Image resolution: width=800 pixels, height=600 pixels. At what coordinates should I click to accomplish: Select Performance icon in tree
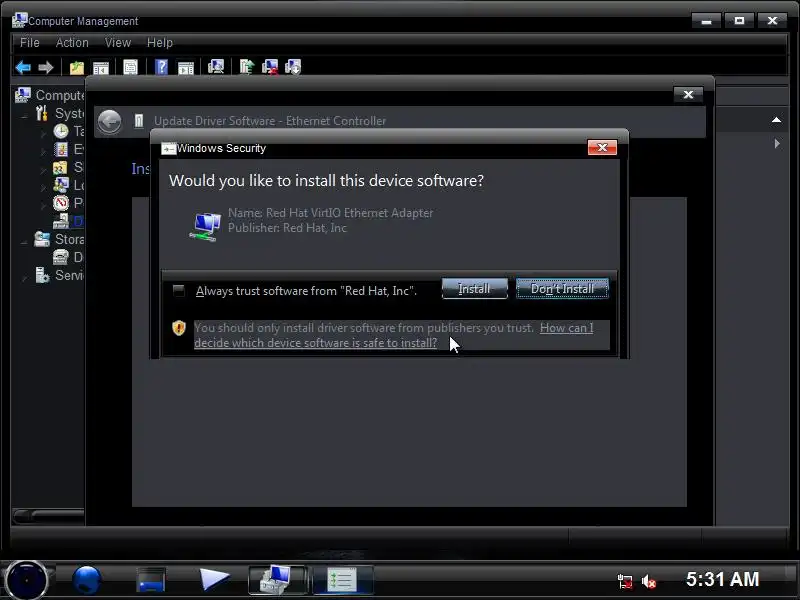tap(61, 203)
